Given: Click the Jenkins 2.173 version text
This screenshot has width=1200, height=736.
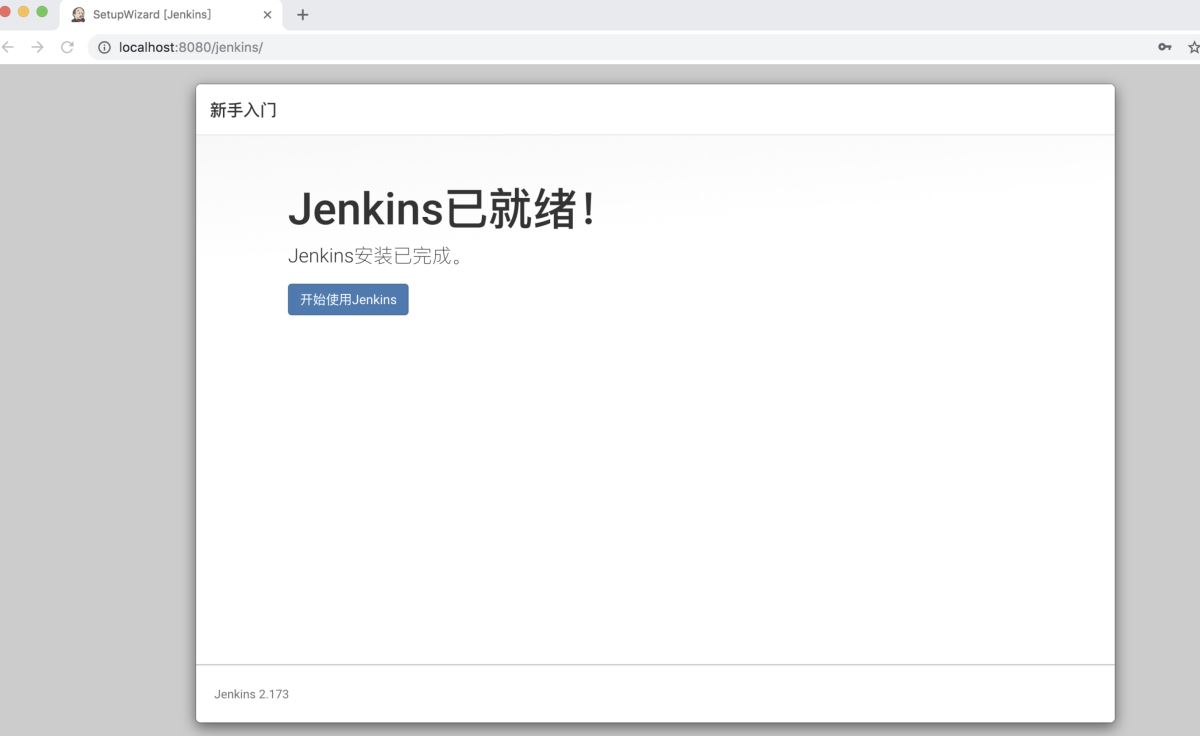Looking at the screenshot, I should (x=251, y=694).
